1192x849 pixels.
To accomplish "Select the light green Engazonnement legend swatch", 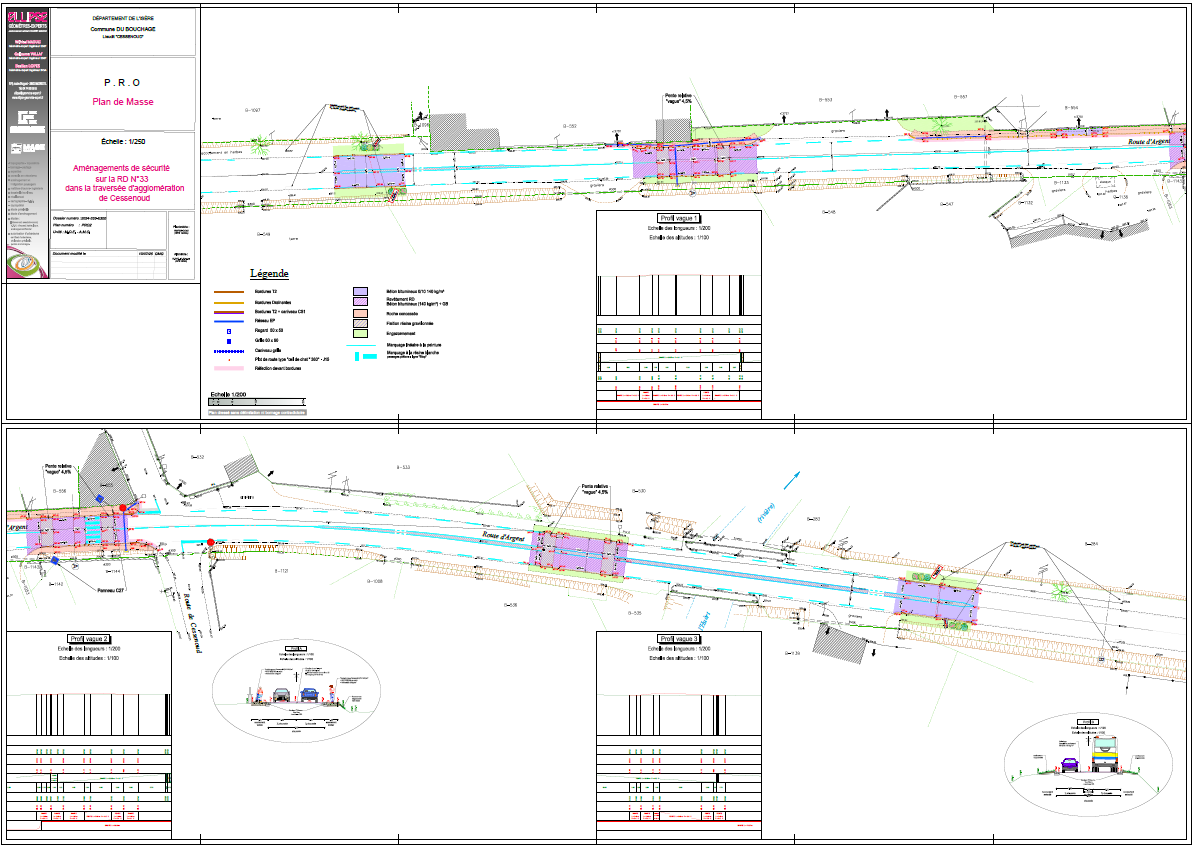I will [x=361, y=332].
